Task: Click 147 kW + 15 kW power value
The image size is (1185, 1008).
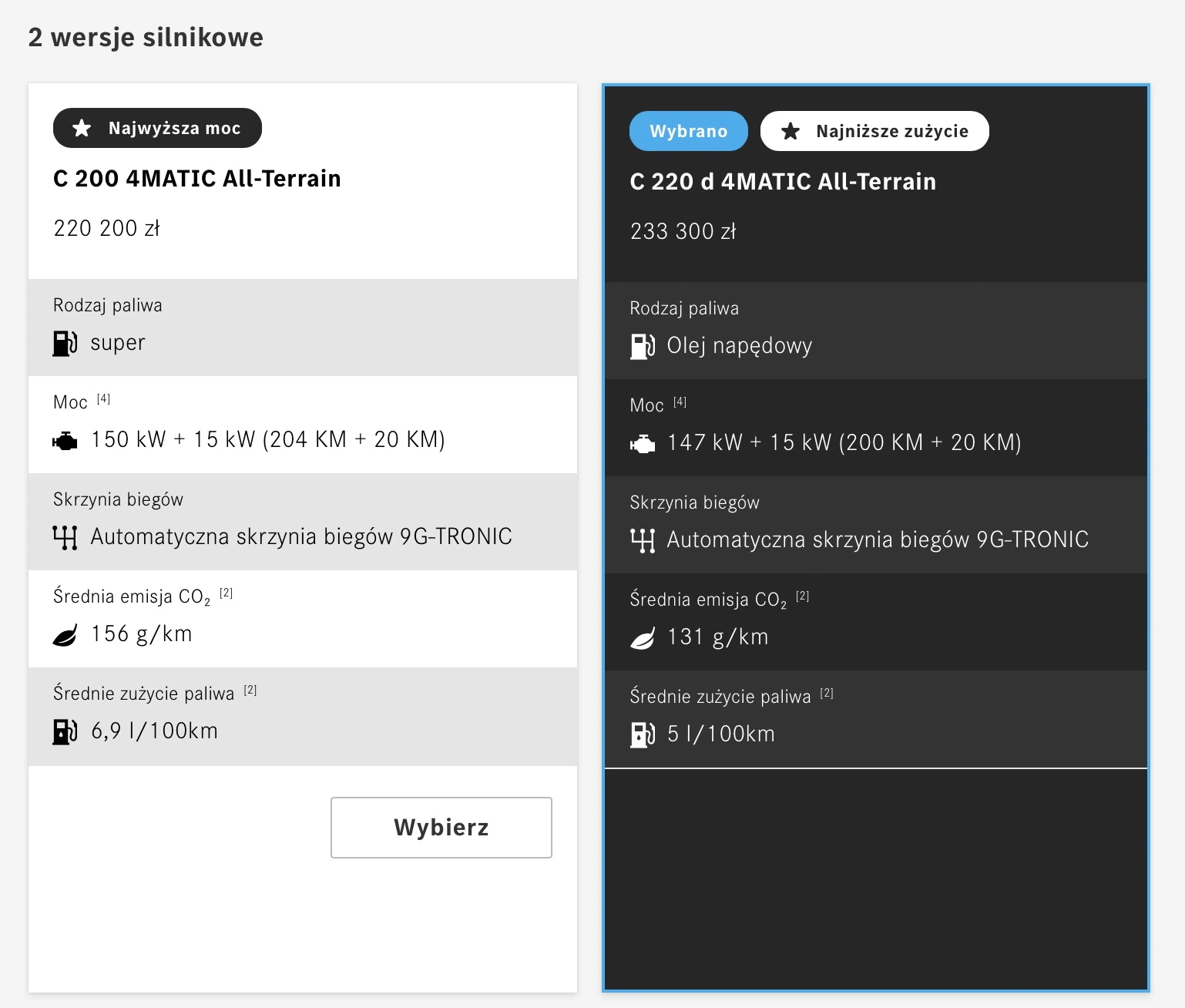Action: [x=844, y=443]
